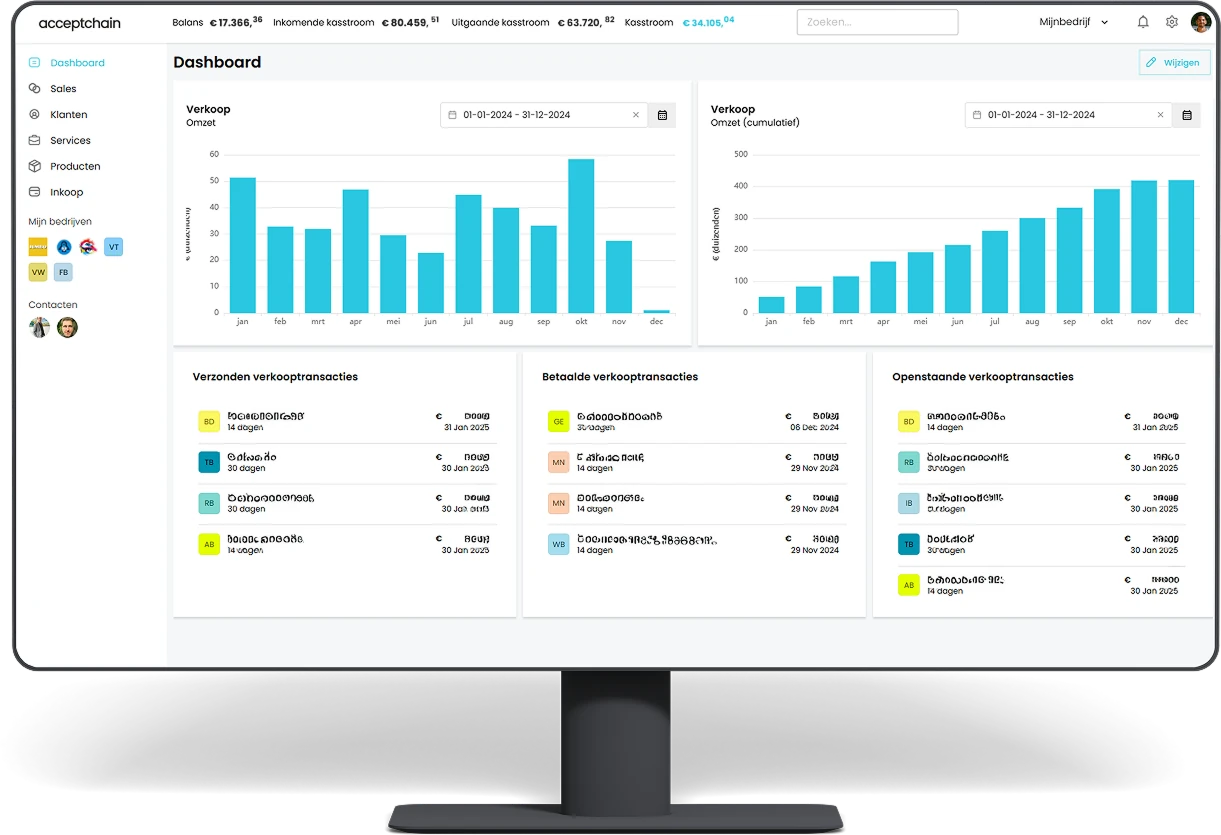This screenshot has height=835, width=1221.
Task: Clear date range in cumulative chart
Action: pos(1160,115)
